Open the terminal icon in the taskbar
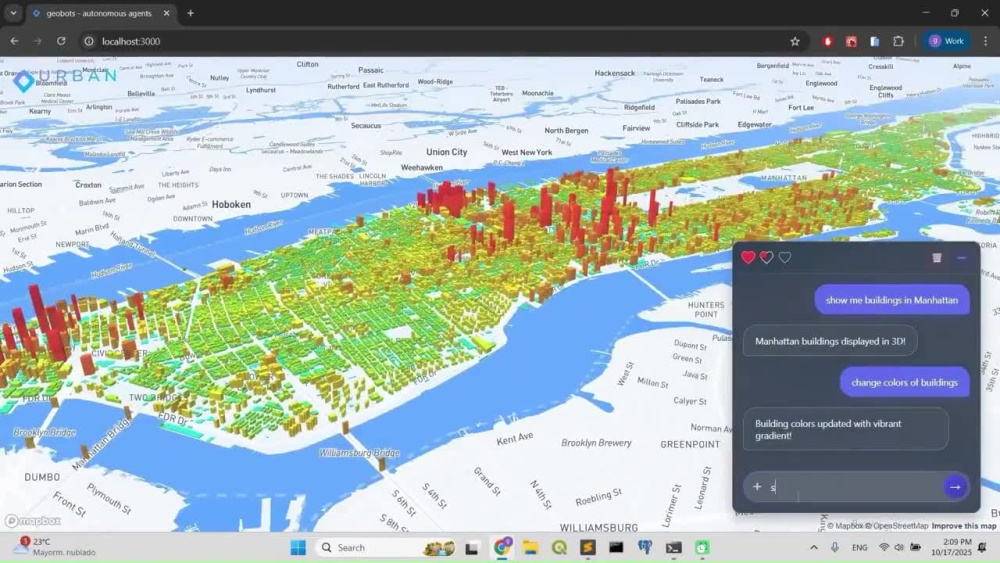The height and width of the screenshot is (563, 1000). click(x=673, y=547)
